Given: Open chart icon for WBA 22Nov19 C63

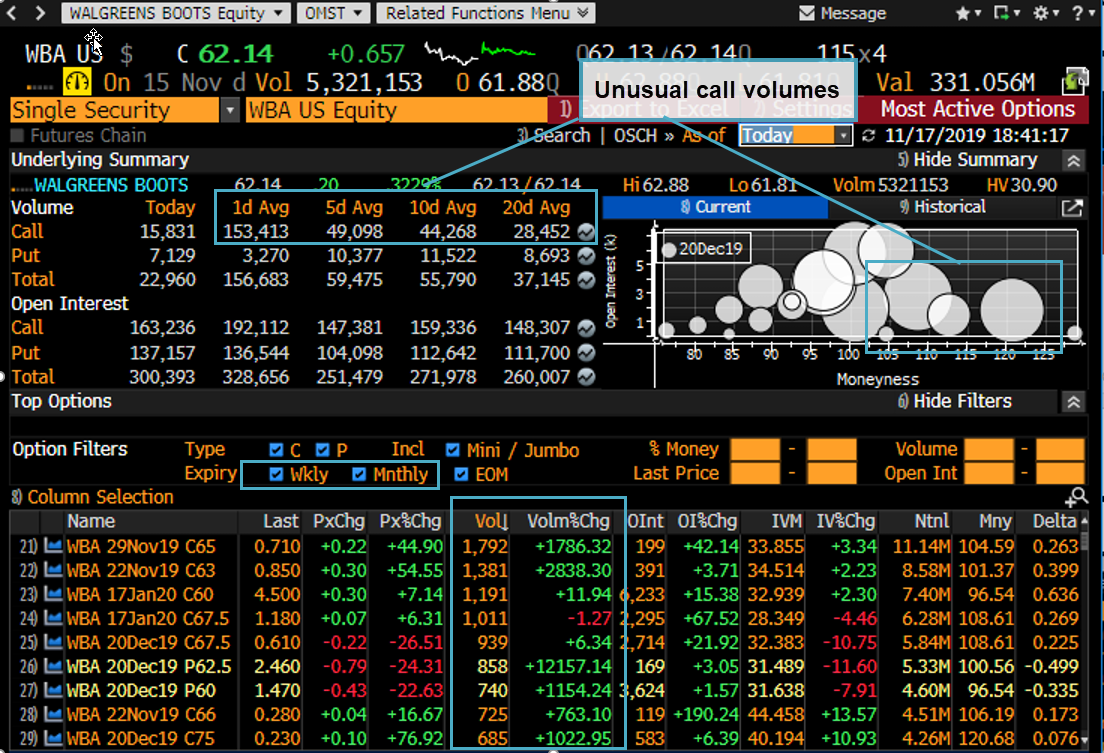Looking at the screenshot, I should point(53,571).
